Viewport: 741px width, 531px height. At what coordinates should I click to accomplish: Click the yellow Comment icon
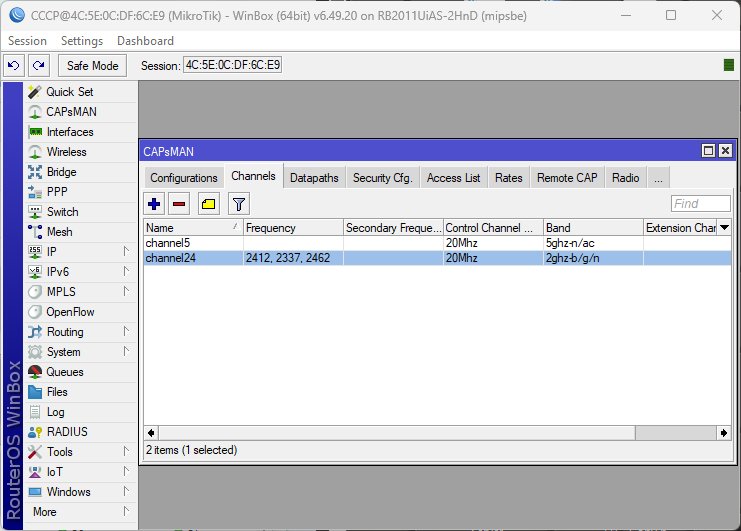click(208, 204)
